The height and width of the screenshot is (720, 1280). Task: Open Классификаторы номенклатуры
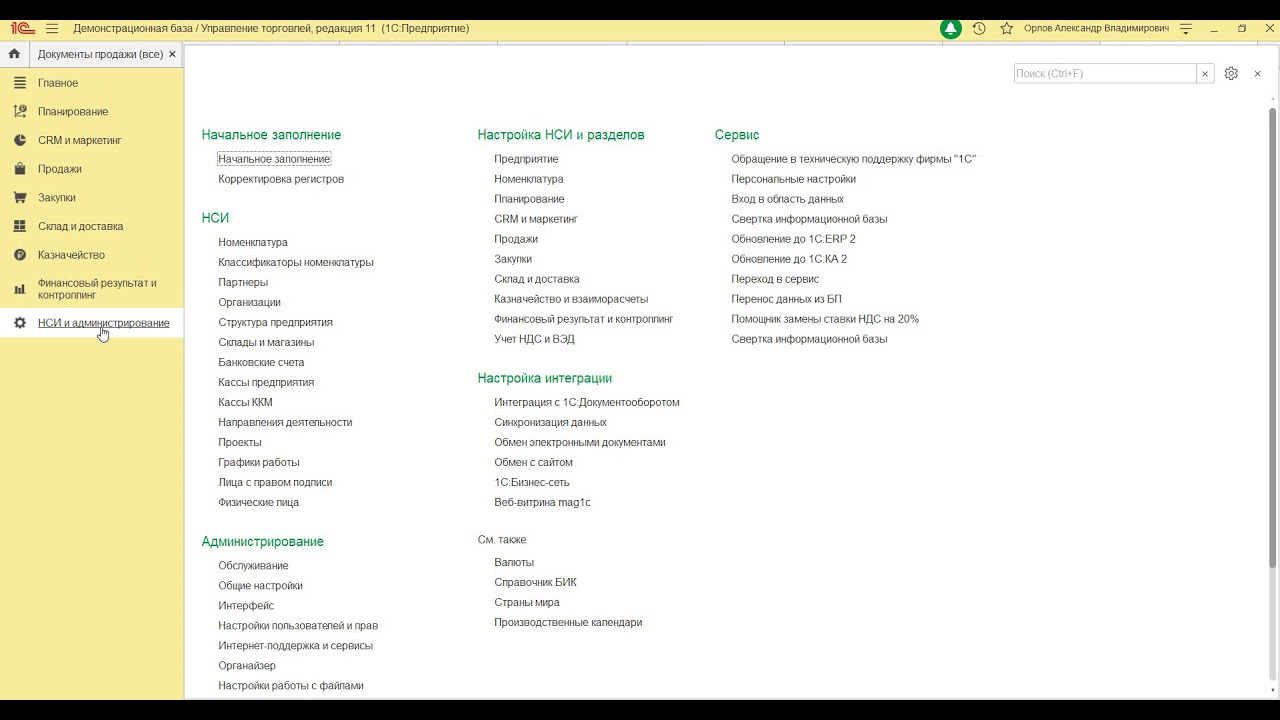point(296,262)
